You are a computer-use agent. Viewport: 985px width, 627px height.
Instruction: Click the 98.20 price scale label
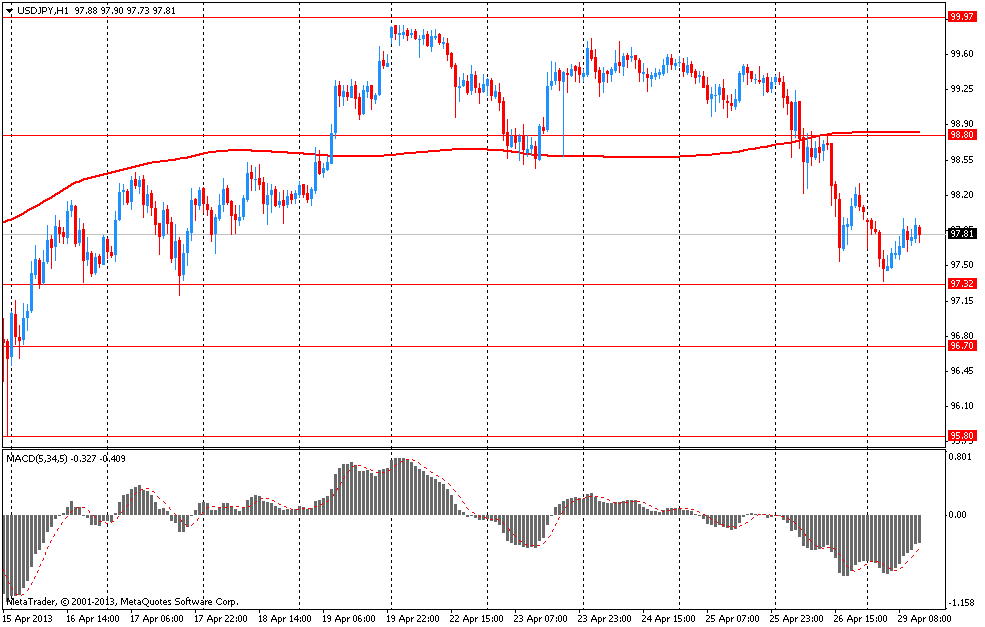[962, 195]
